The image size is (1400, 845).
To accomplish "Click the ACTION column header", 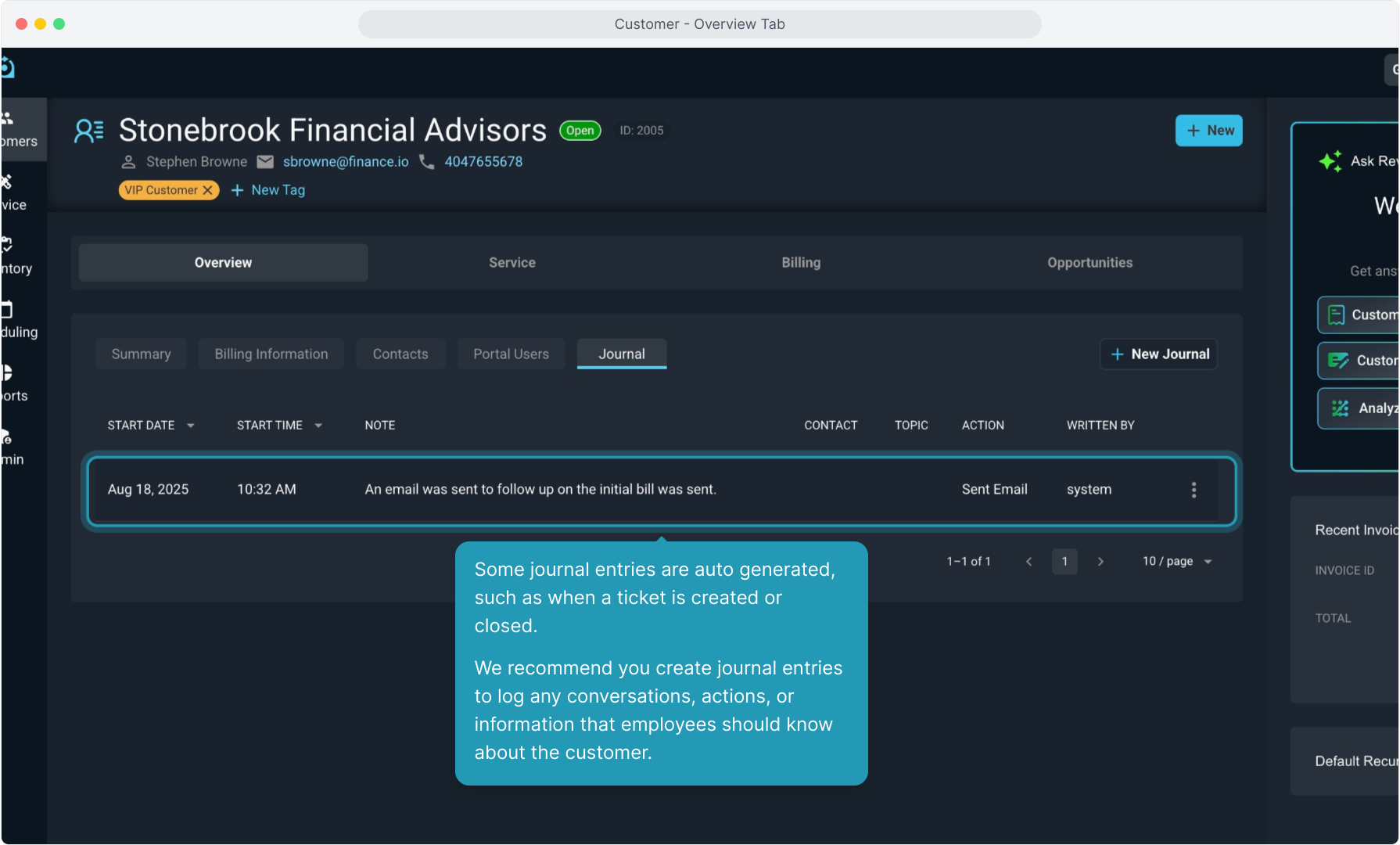I will [x=983, y=426].
